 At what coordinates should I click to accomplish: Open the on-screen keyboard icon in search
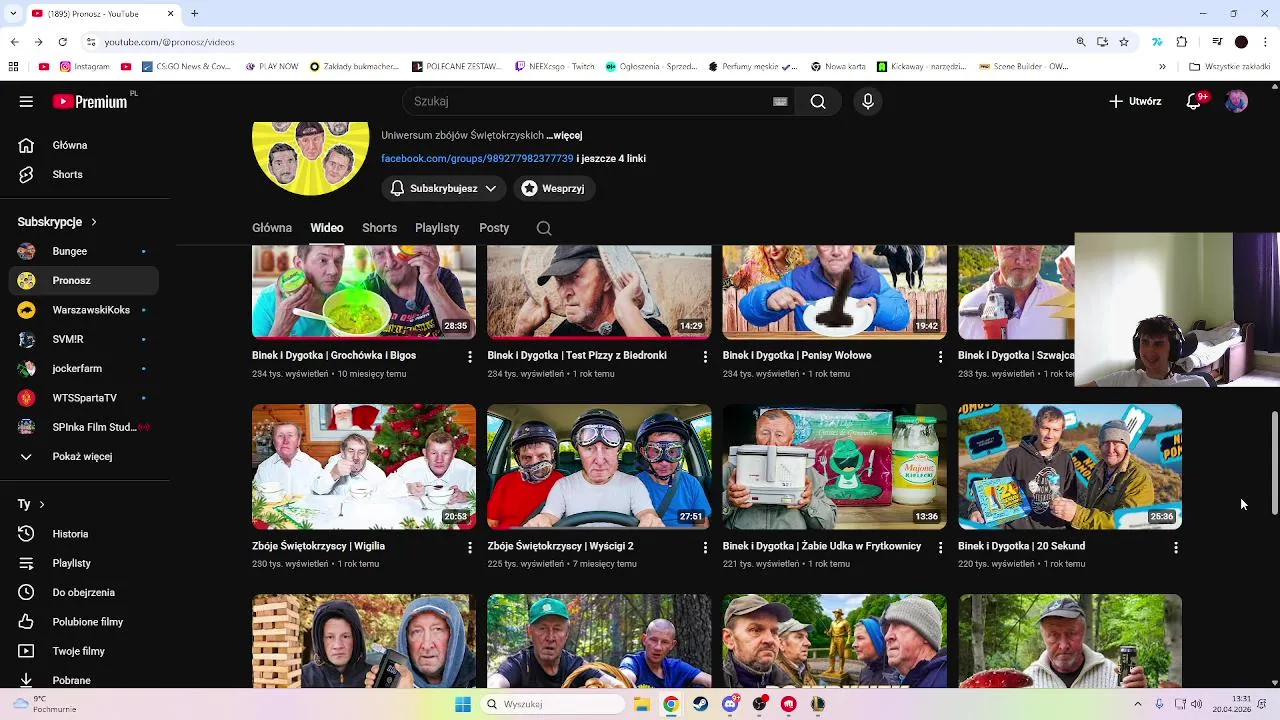780,101
